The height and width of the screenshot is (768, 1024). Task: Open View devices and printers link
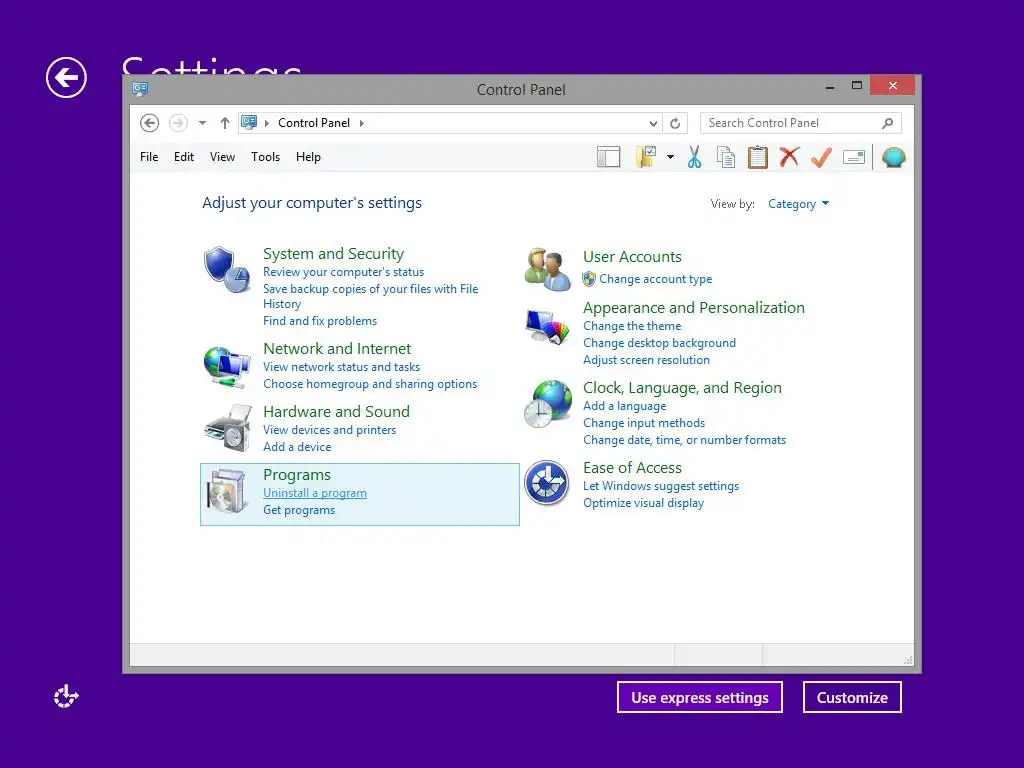click(x=330, y=430)
